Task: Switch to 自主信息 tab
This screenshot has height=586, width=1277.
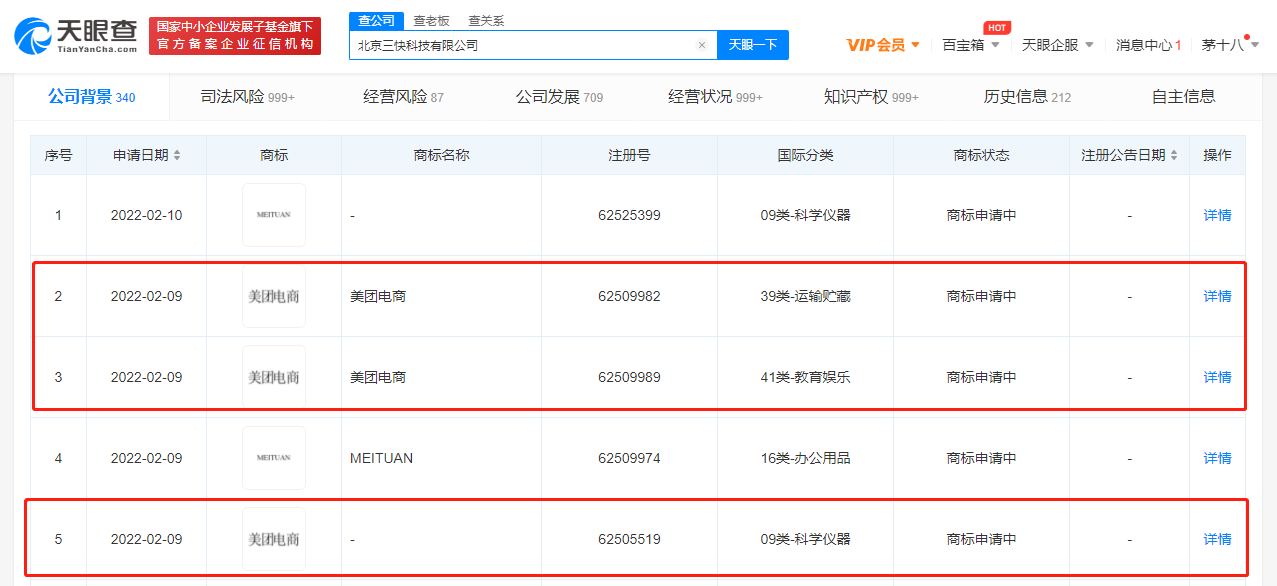Action: (1184, 97)
